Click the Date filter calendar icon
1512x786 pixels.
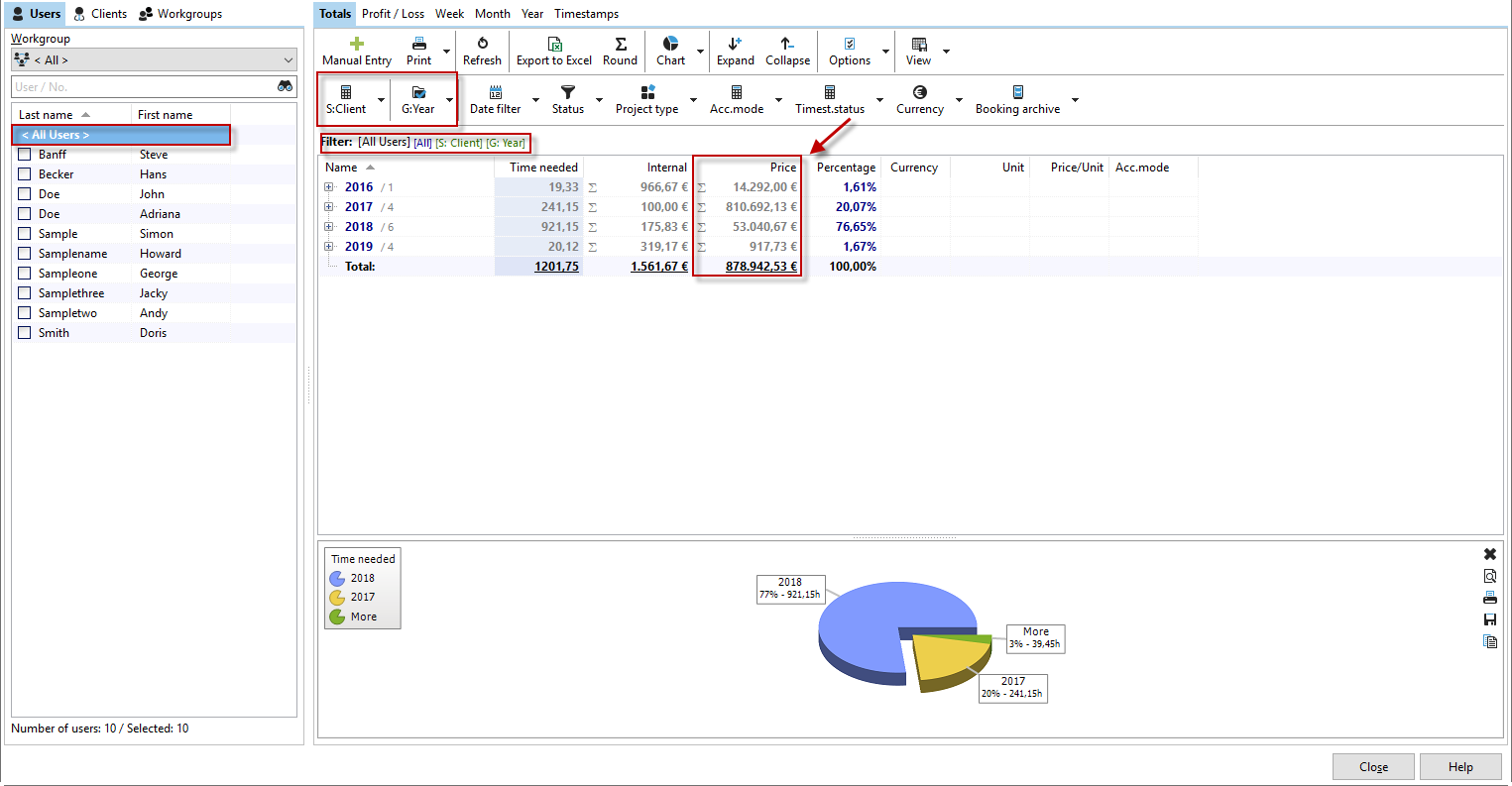(x=495, y=92)
